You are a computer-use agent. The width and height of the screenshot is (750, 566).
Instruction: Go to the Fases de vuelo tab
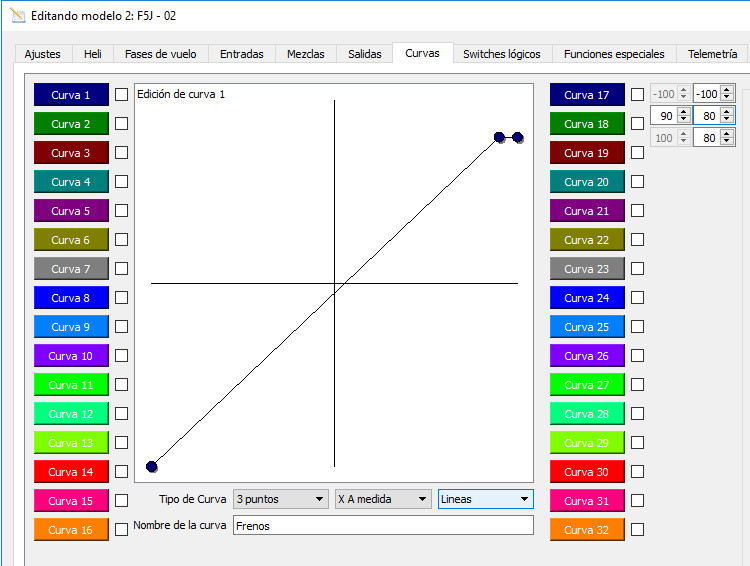coord(161,54)
